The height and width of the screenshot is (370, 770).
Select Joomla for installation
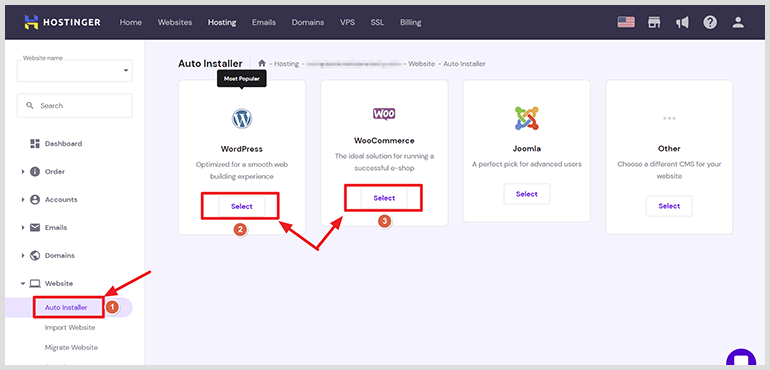click(x=526, y=194)
